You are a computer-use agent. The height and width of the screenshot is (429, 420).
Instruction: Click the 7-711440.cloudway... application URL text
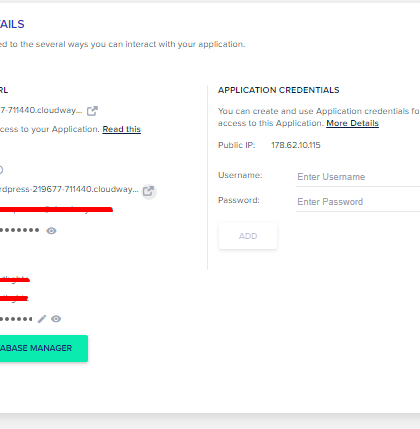coord(41,110)
